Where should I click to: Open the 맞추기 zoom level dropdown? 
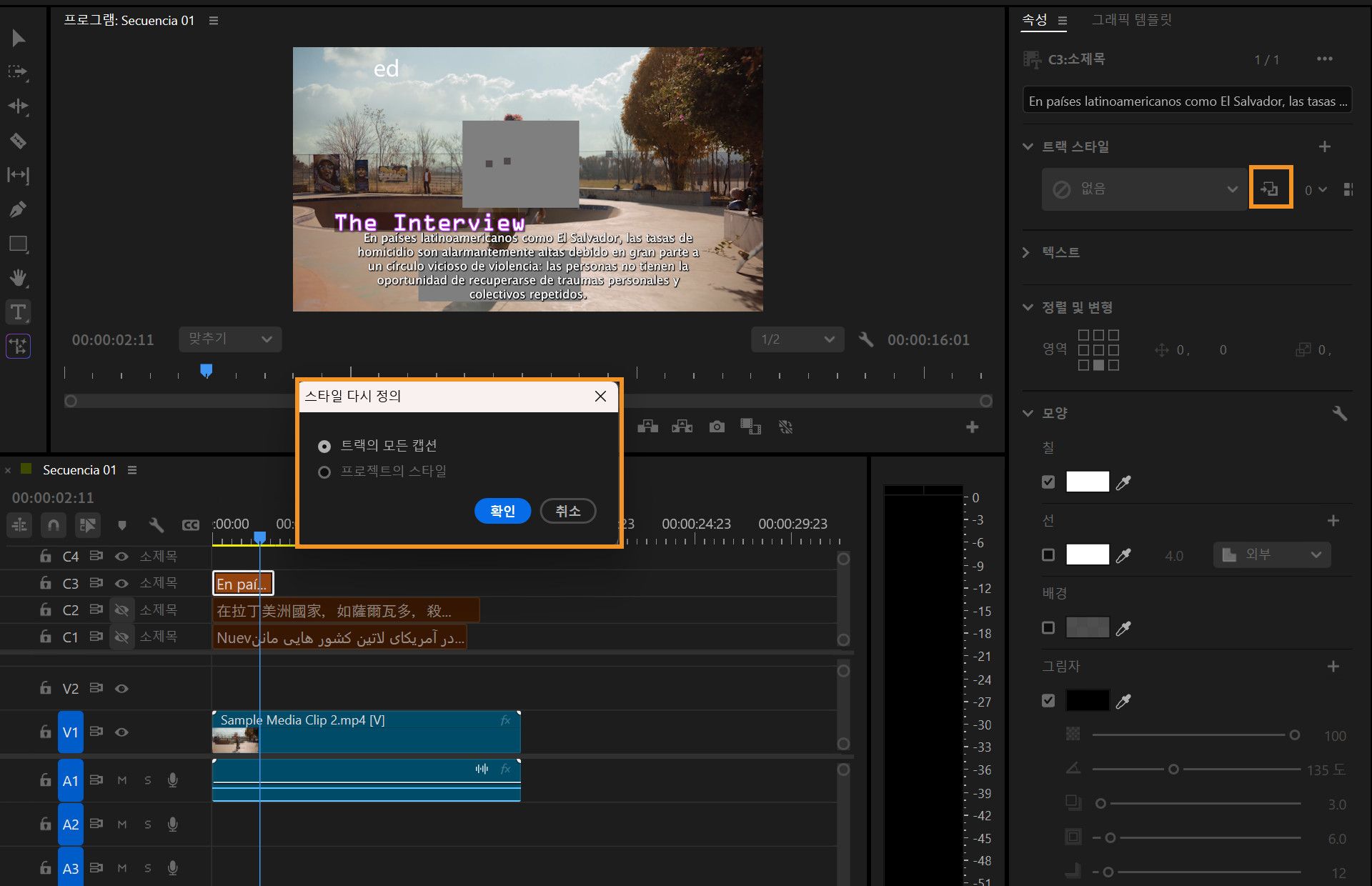pos(229,339)
